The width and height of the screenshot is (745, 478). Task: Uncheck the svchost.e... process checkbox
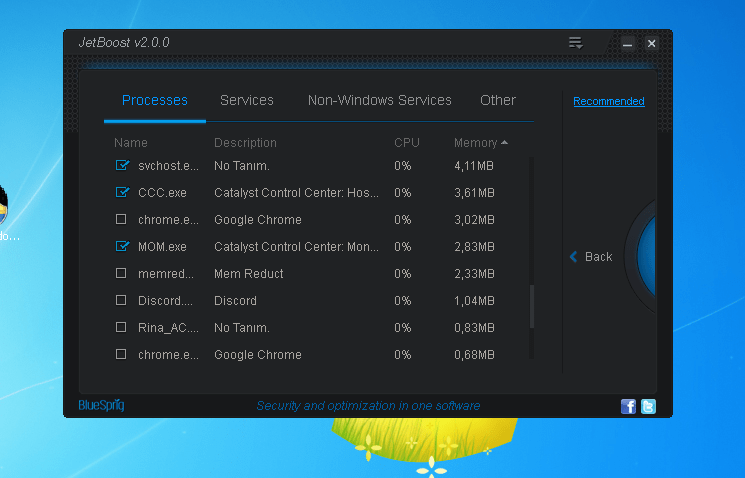pos(122,165)
